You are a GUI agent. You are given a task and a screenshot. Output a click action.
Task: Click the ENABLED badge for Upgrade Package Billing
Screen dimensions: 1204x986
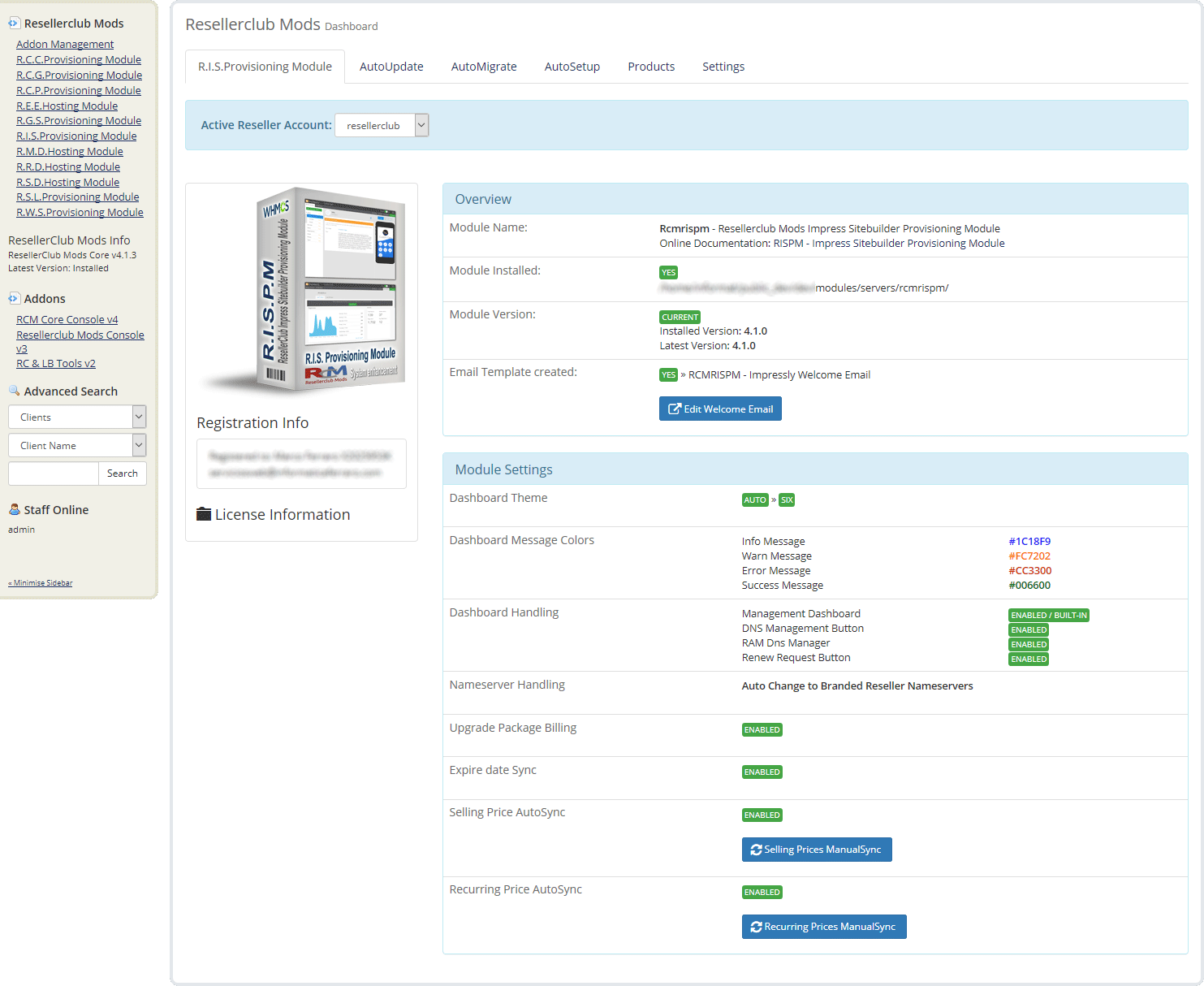point(762,730)
